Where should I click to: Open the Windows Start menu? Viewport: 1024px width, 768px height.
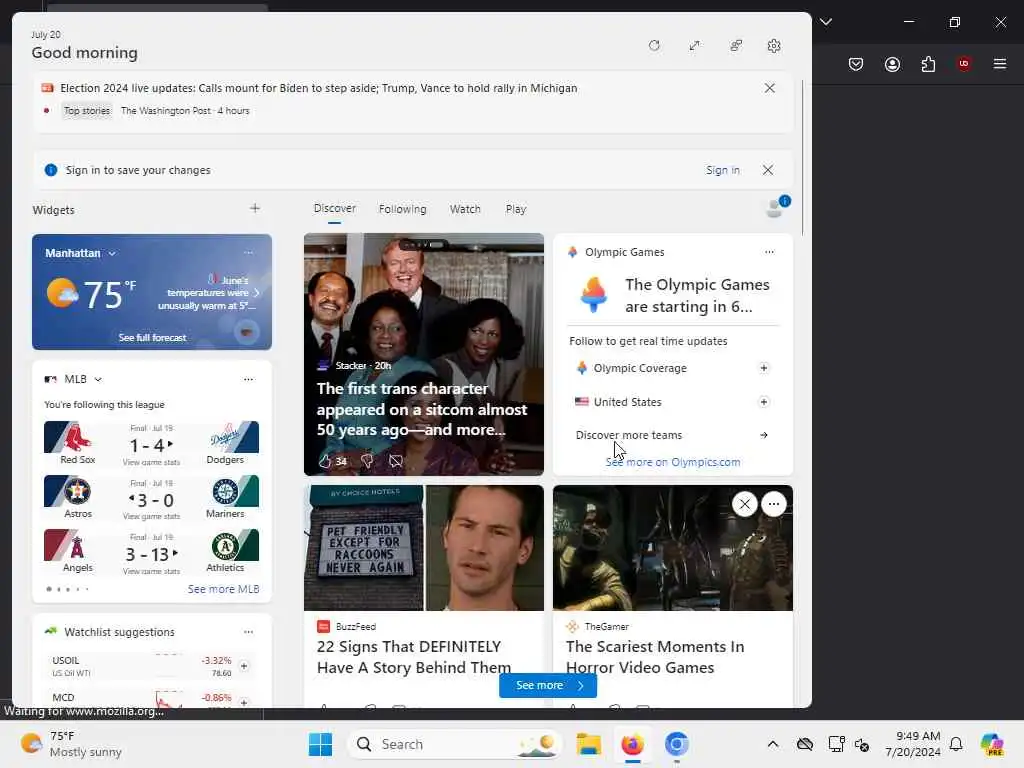(x=320, y=744)
